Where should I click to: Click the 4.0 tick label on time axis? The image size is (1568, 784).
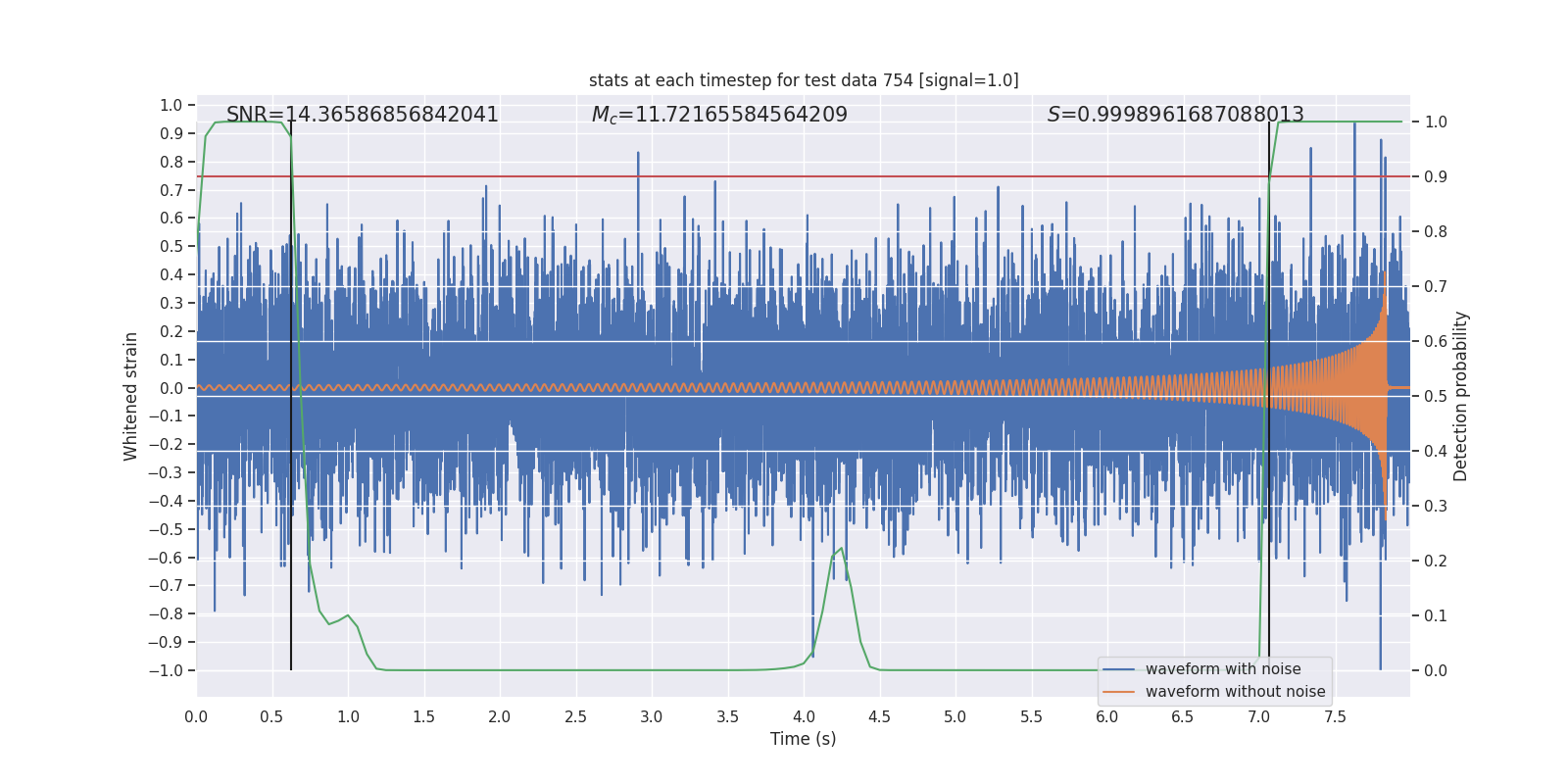pyautogui.click(x=804, y=717)
